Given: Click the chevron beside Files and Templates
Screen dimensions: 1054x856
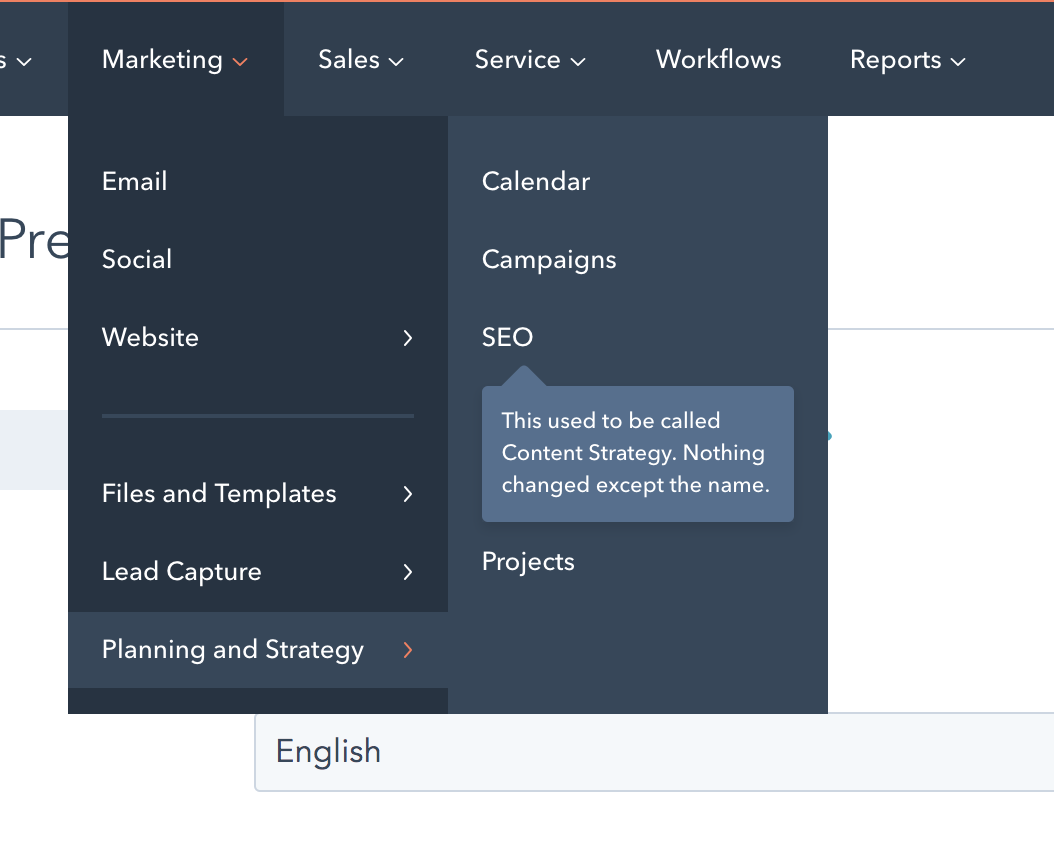Looking at the screenshot, I should 407,494.
